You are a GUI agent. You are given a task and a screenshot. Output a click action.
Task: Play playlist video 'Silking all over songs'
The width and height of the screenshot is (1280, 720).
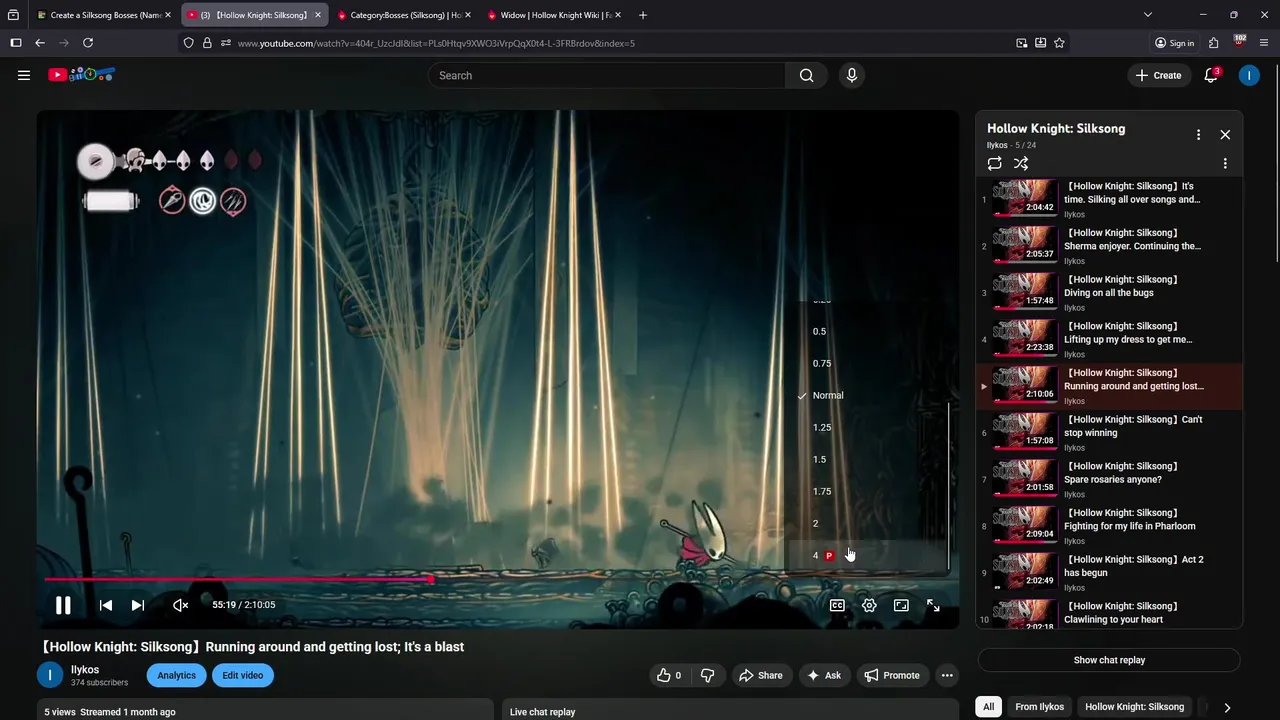click(1109, 199)
